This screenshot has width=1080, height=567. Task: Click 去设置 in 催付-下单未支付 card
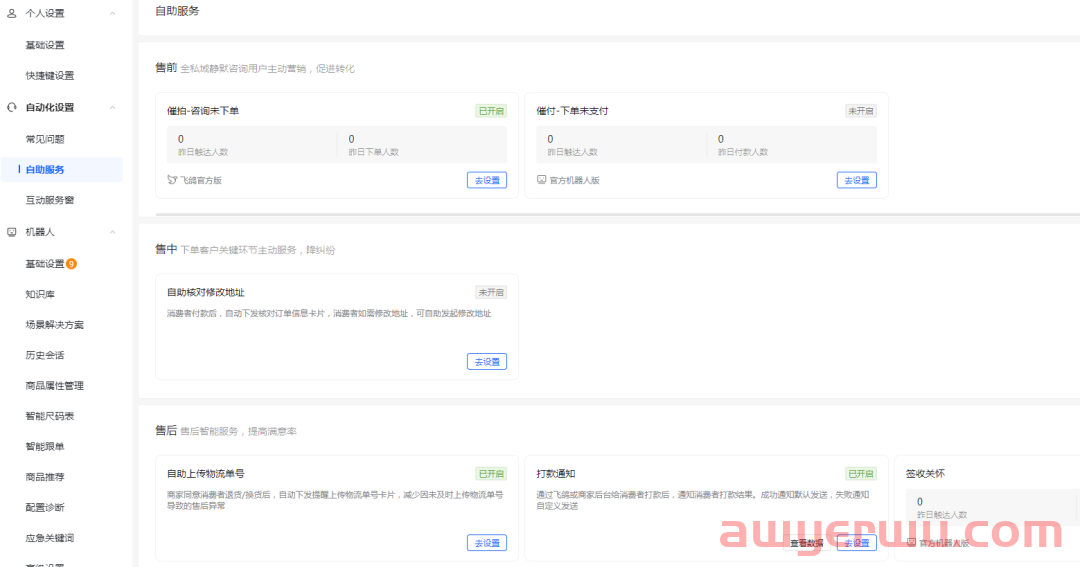pyautogui.click(x=857, y=180)
